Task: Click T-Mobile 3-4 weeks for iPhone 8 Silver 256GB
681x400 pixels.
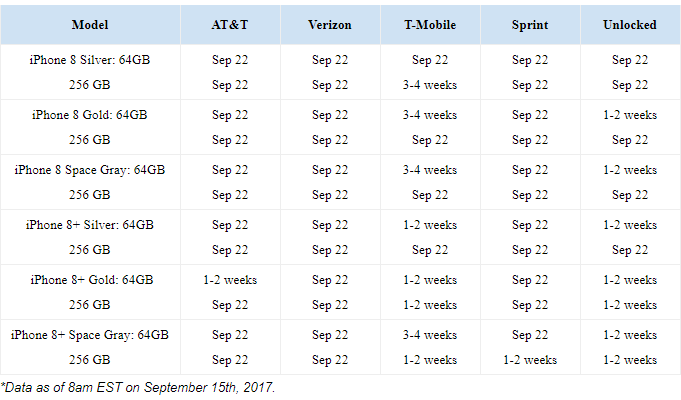Action: 430,85
